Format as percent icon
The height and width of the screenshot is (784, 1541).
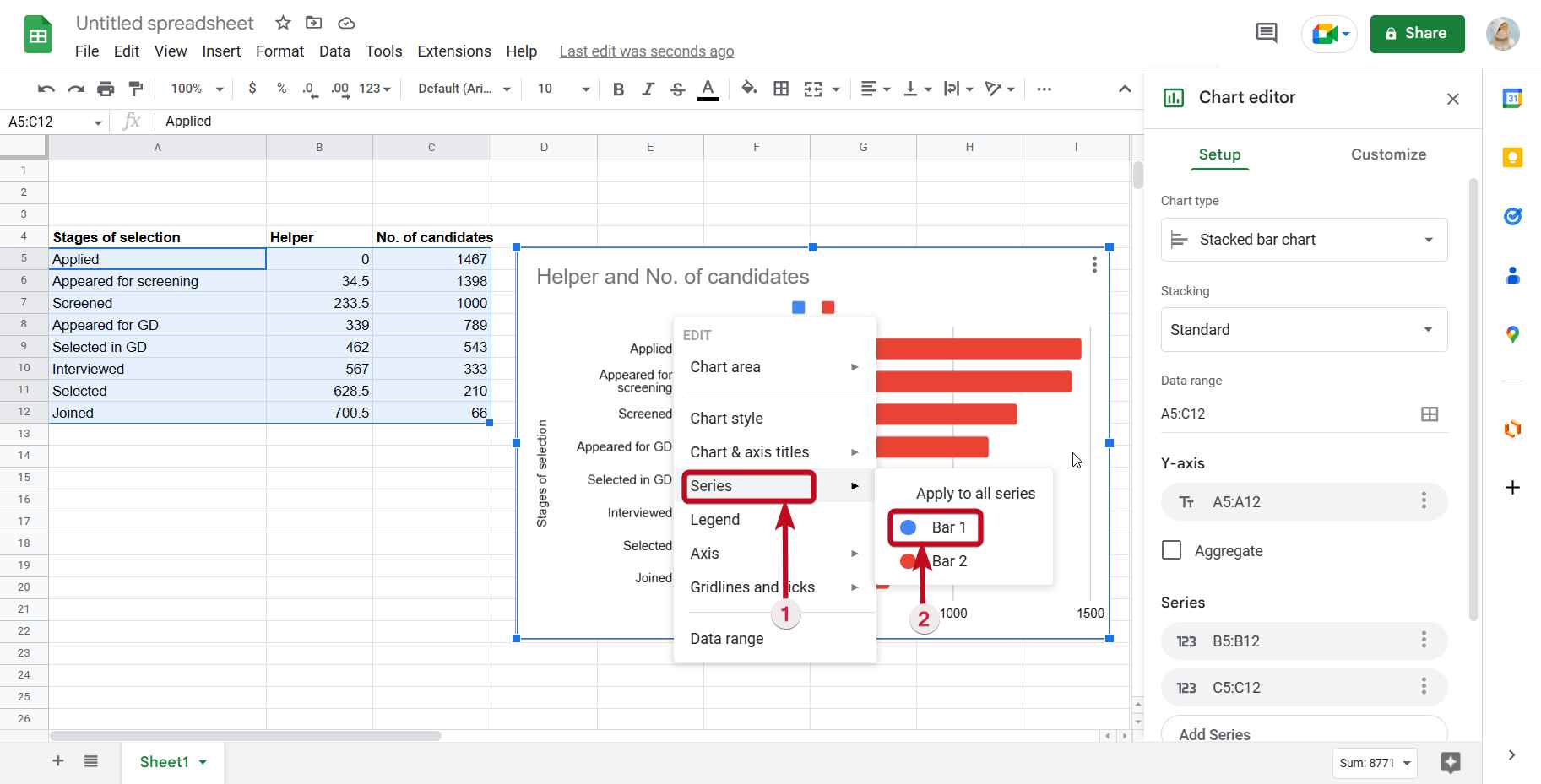[x=281, y=88]
